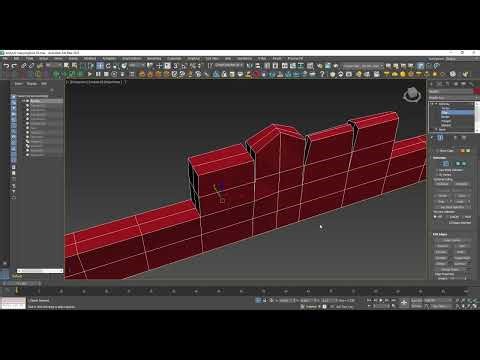Click the Redo arrow in the main toolbar
Viewport: 480px width, 360px height.
click(14, 66)
